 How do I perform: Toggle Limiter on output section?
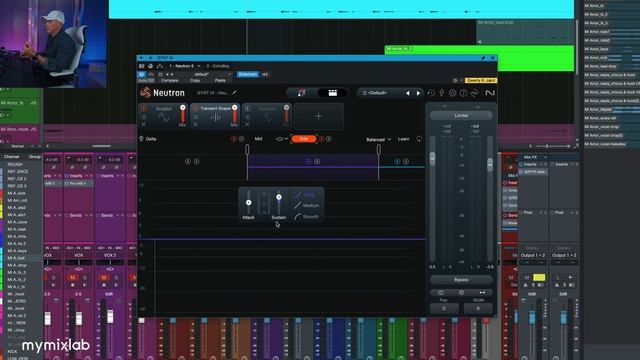coord(461,116)
